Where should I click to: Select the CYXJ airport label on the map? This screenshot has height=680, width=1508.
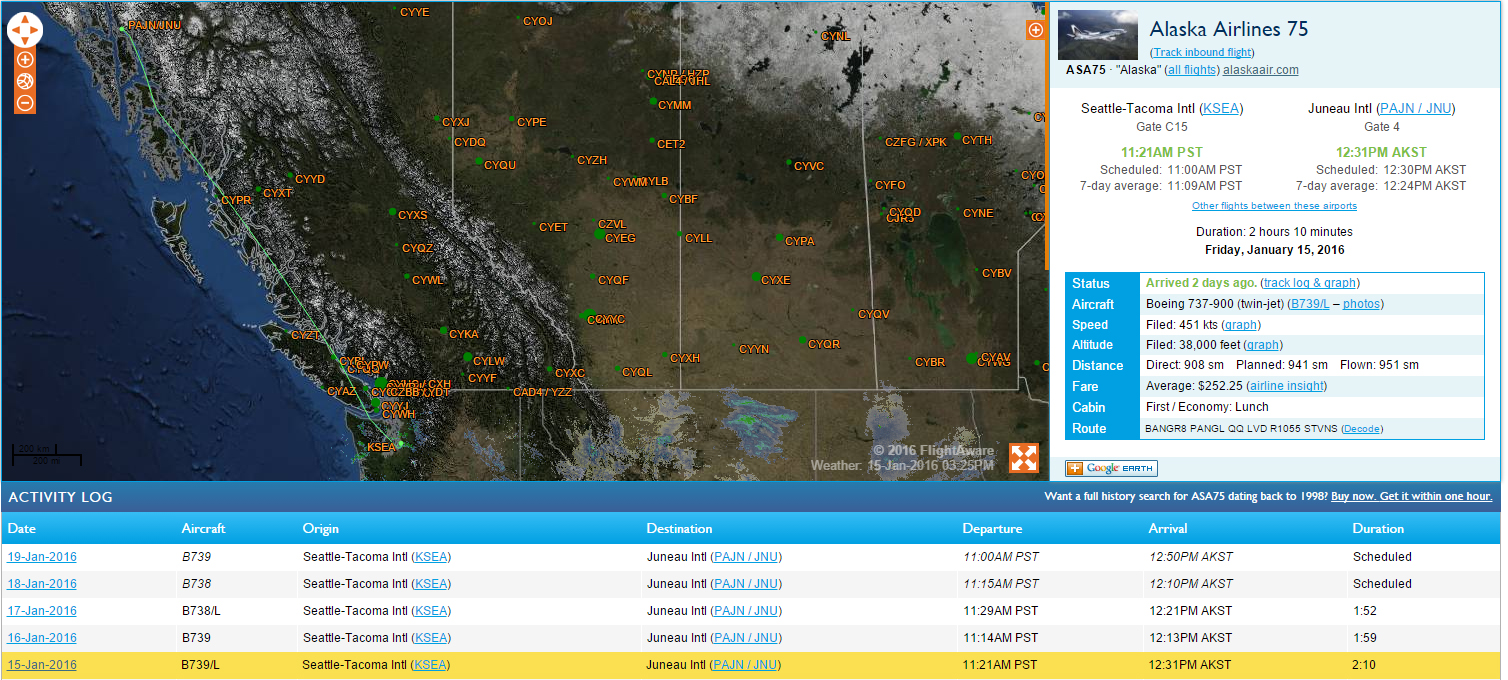point(456,122)
